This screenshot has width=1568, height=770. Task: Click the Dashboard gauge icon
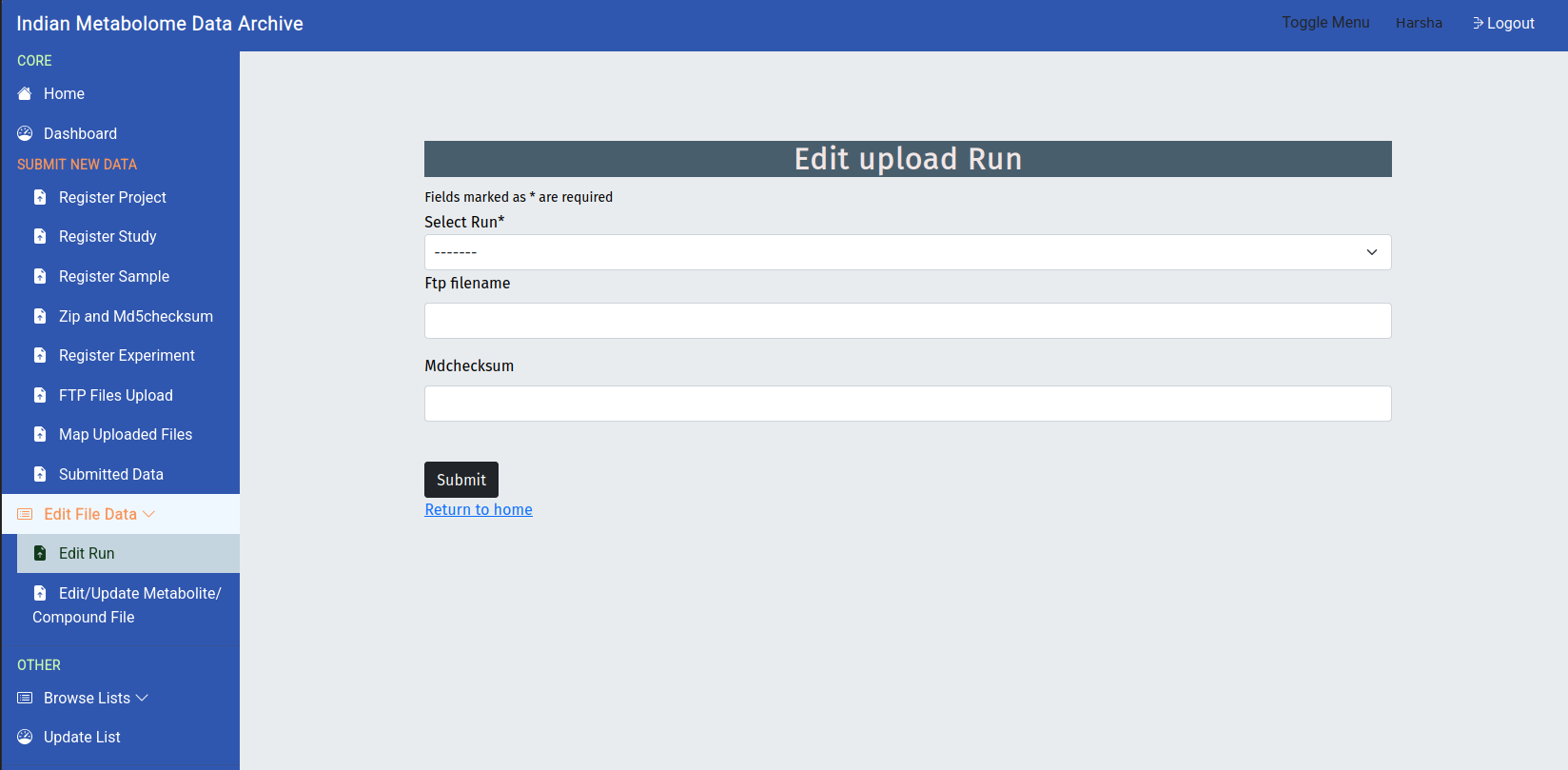(25, 133)
